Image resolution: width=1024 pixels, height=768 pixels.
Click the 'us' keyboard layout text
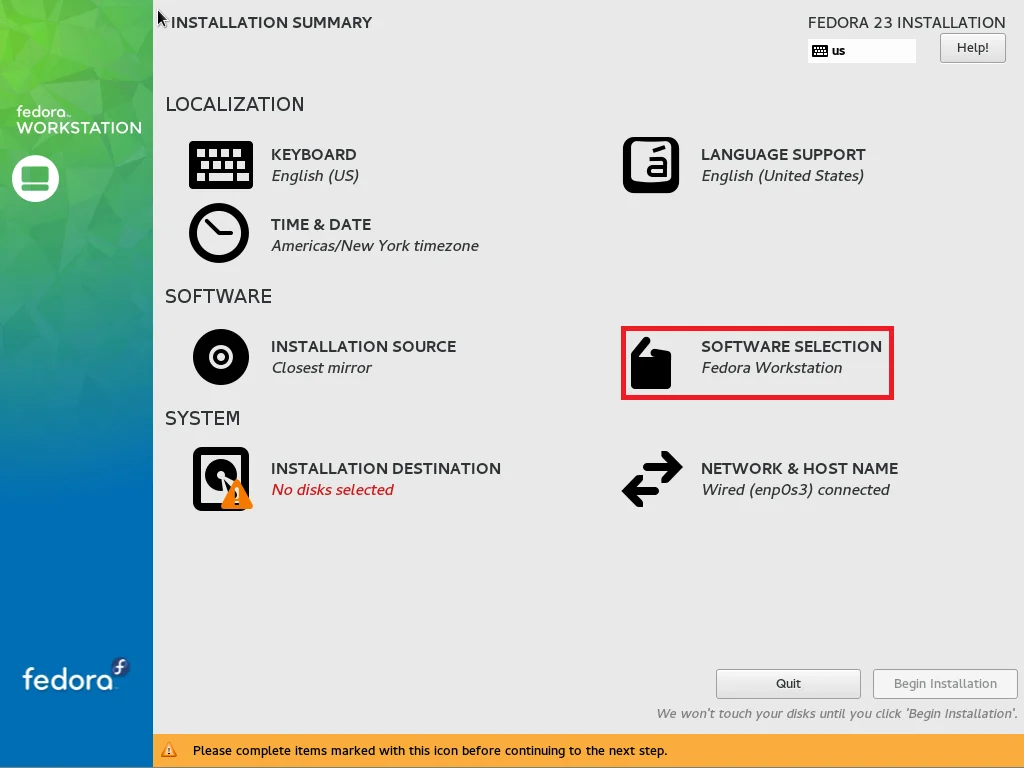(839, 51)
